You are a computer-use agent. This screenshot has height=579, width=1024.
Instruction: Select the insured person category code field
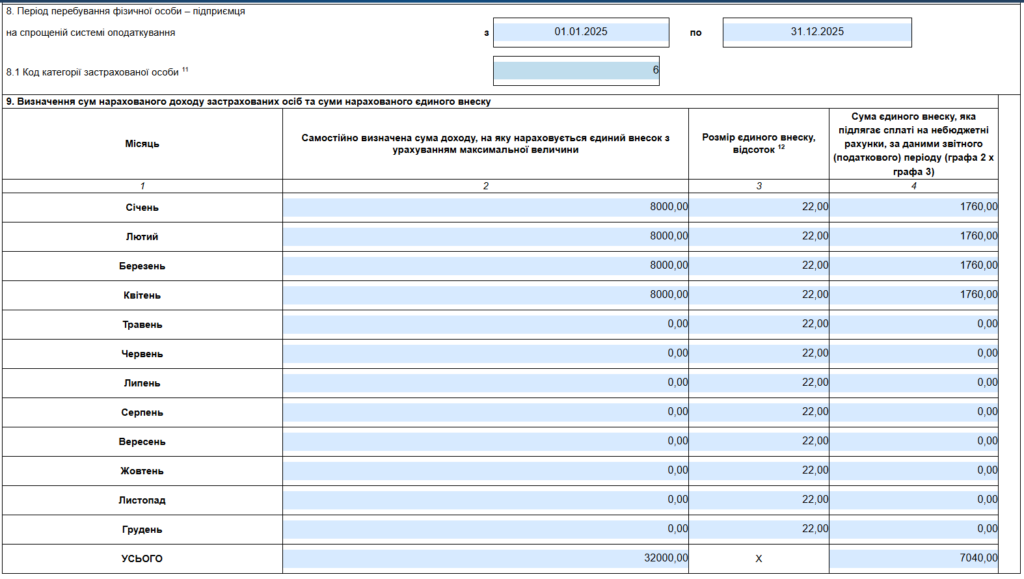[x=576, y=71]
